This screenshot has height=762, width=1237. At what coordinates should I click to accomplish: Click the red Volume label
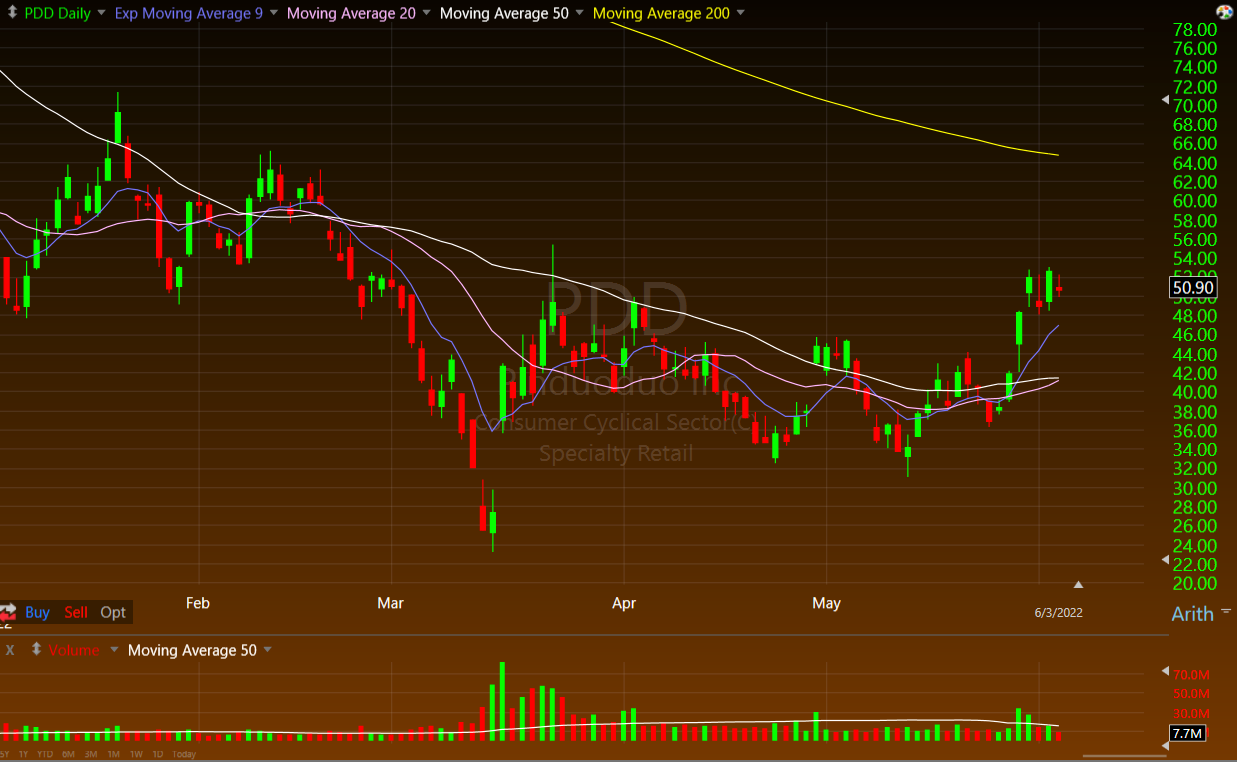[x=74, y=650]
